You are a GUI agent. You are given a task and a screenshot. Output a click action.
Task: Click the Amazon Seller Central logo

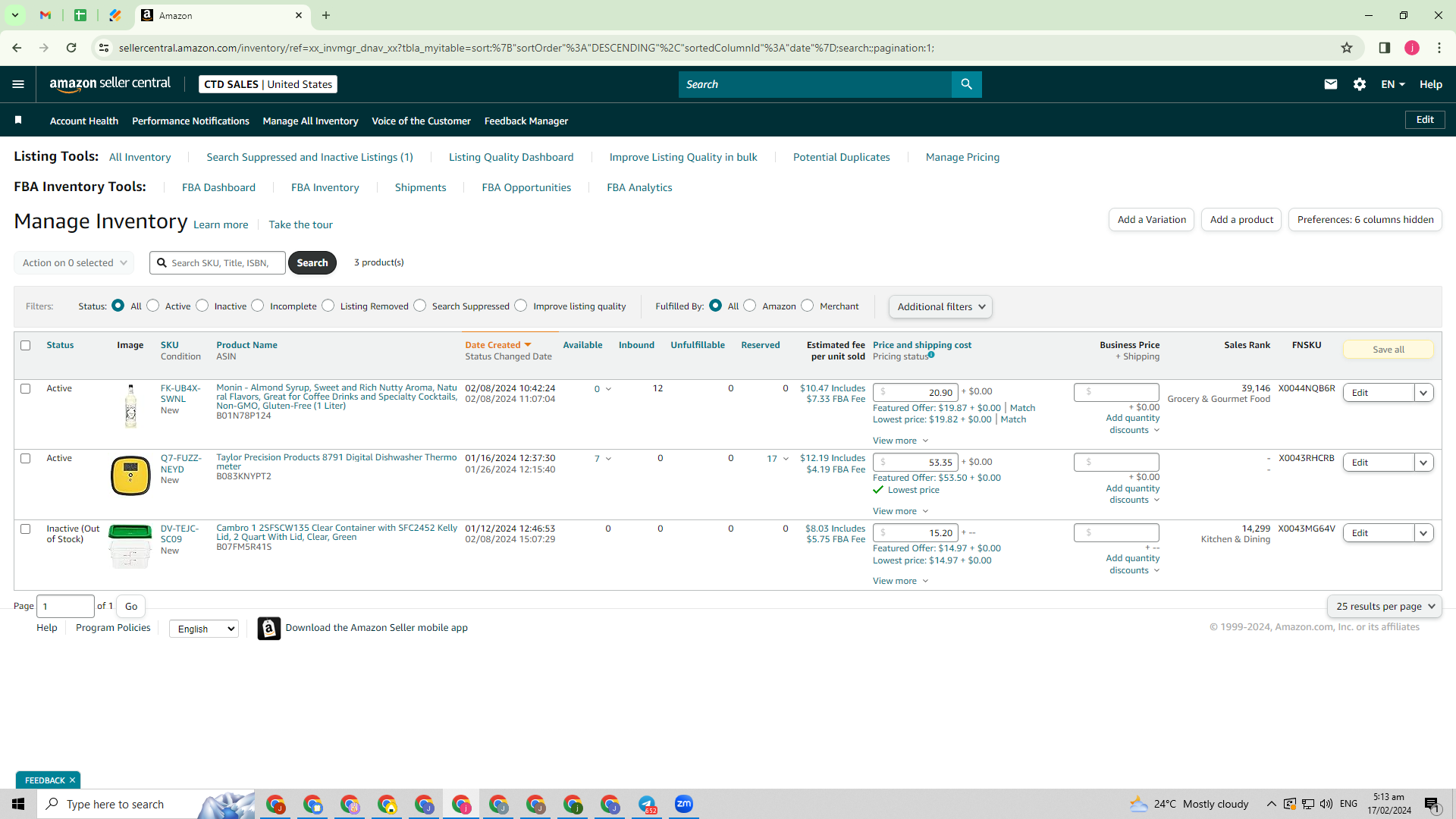click(110, 84)
